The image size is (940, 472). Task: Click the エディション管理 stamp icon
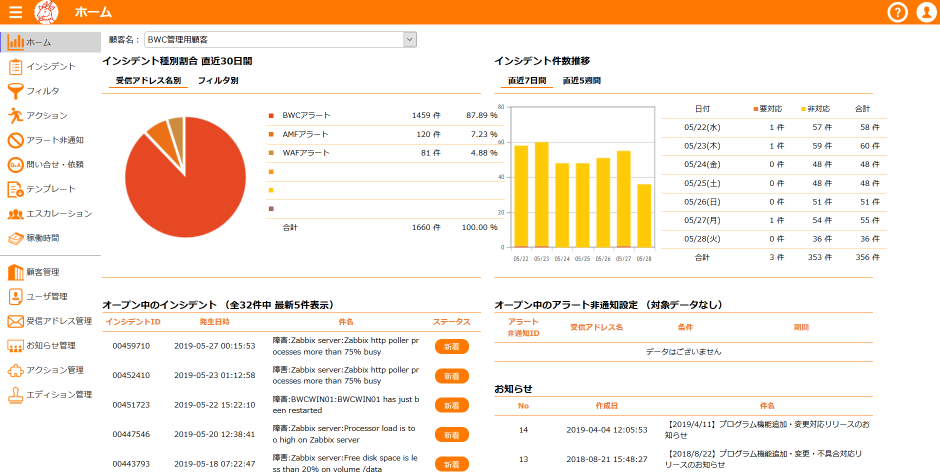click(x=16, y=395)
